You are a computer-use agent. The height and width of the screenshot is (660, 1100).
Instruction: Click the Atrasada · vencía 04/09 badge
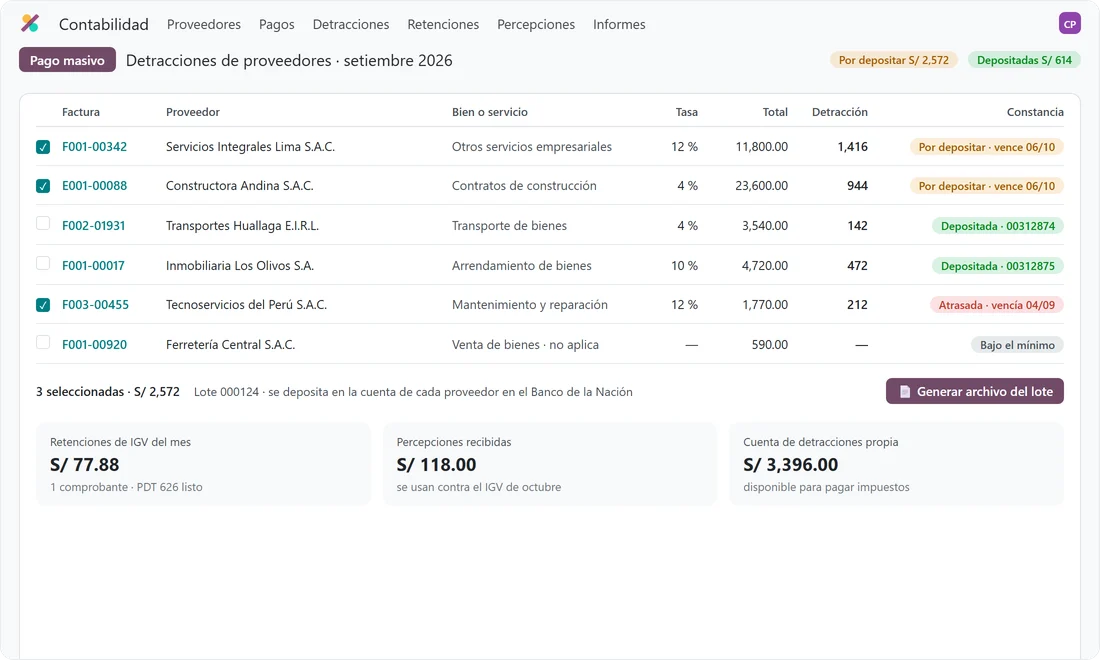[x=996, y=306]
